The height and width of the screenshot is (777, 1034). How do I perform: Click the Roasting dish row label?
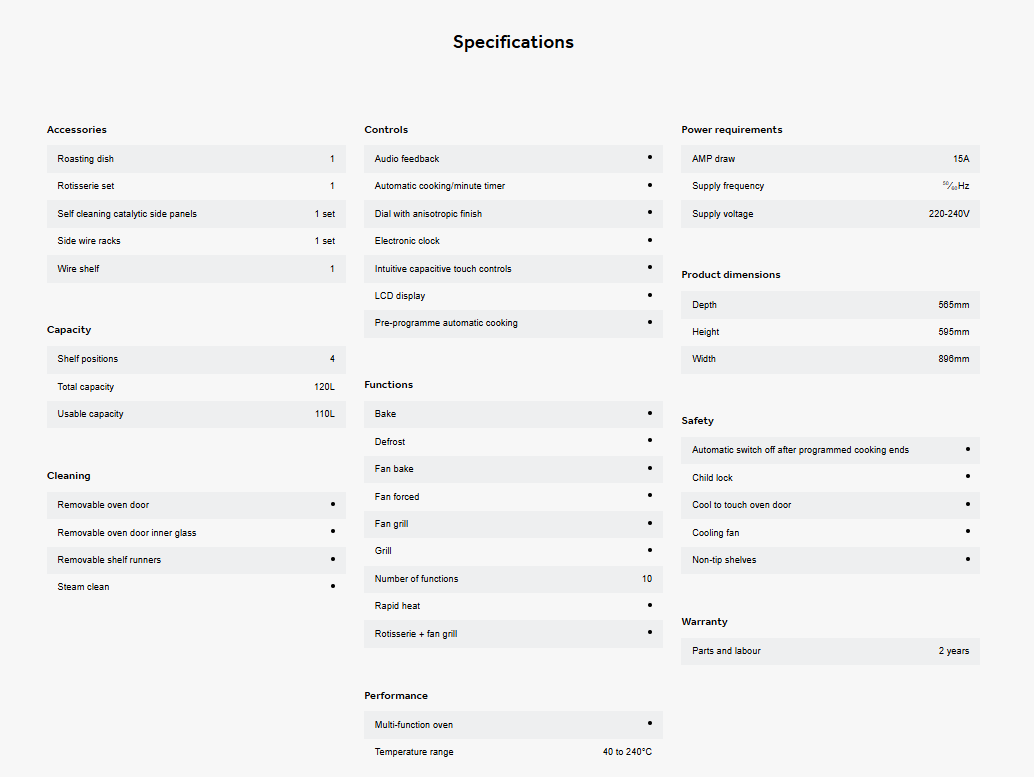(85, 159)
